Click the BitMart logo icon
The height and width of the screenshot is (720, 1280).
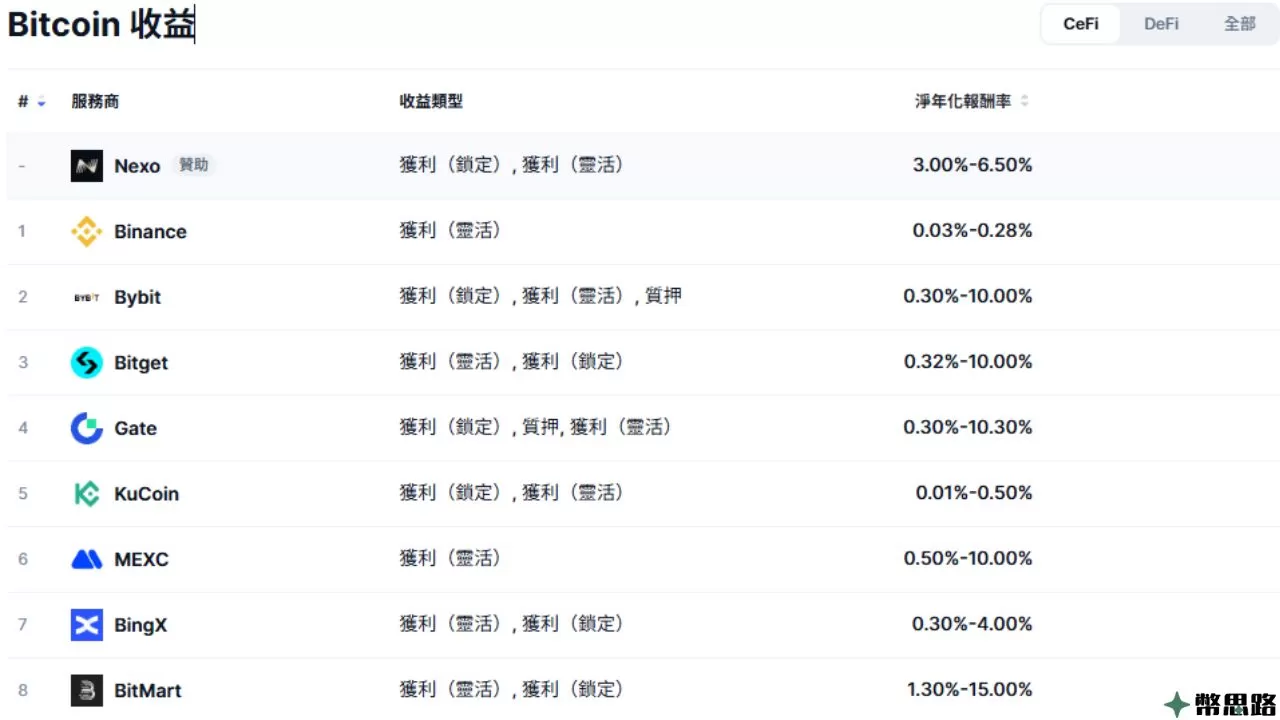(87, 690)
